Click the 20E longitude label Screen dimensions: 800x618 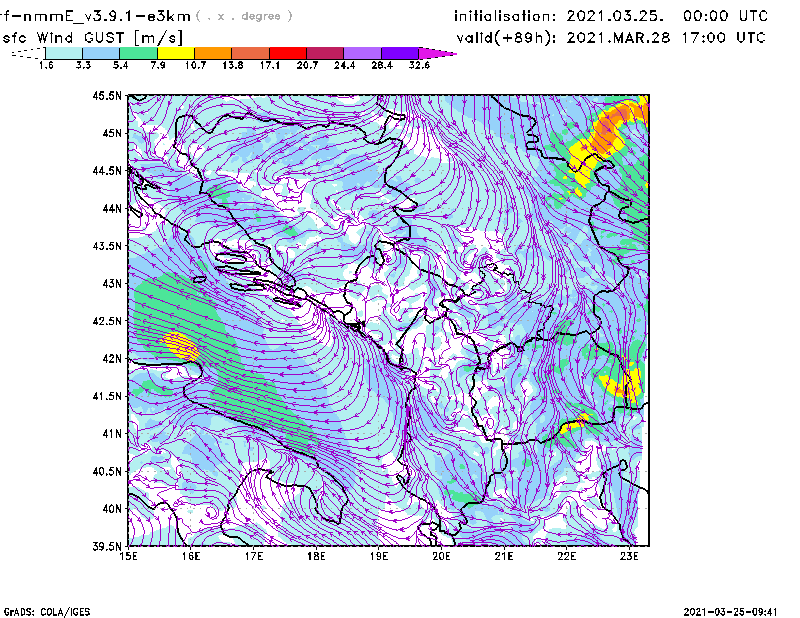(x=441, y=556)
